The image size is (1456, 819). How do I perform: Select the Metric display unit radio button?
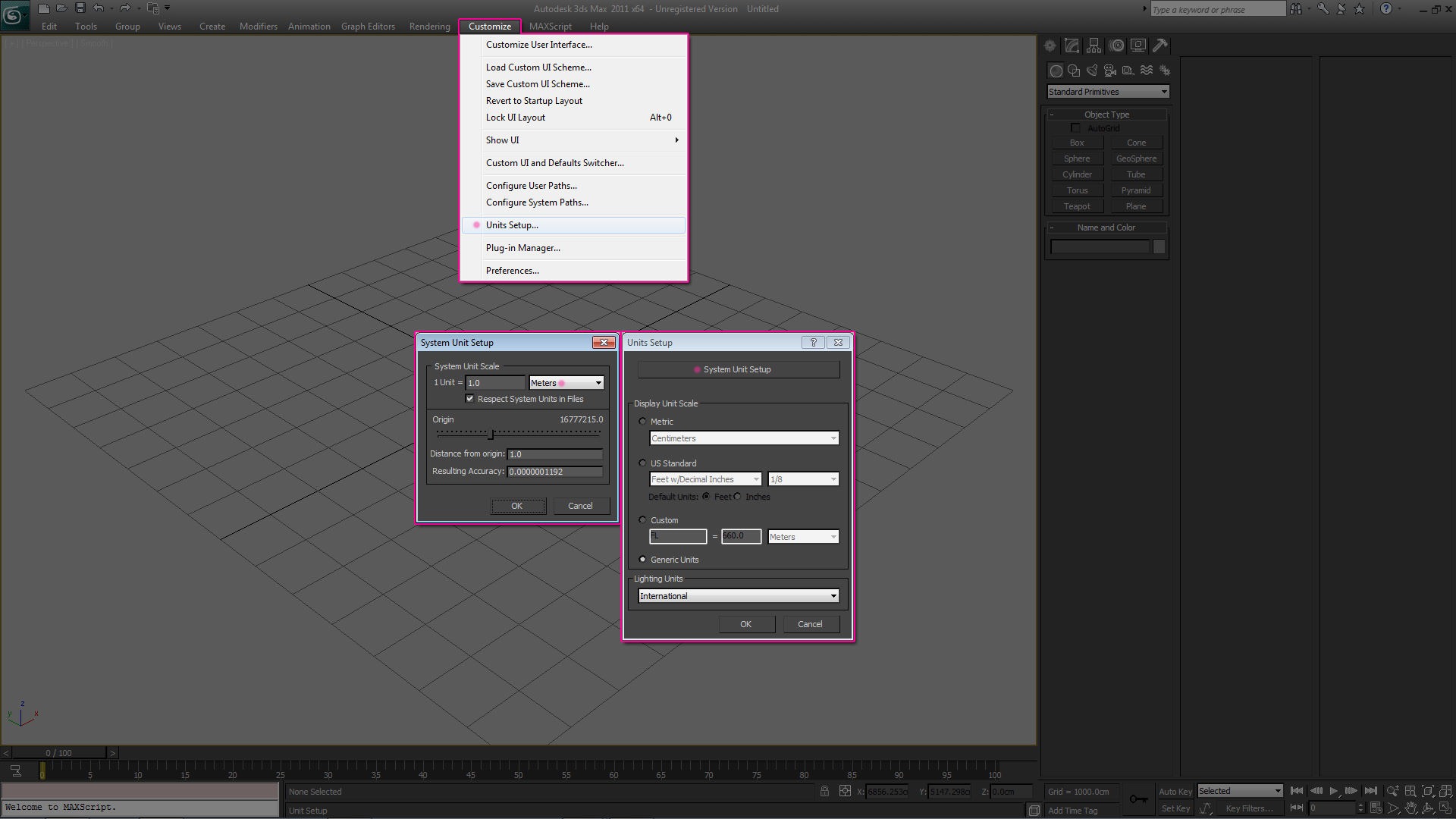point(643,422)
